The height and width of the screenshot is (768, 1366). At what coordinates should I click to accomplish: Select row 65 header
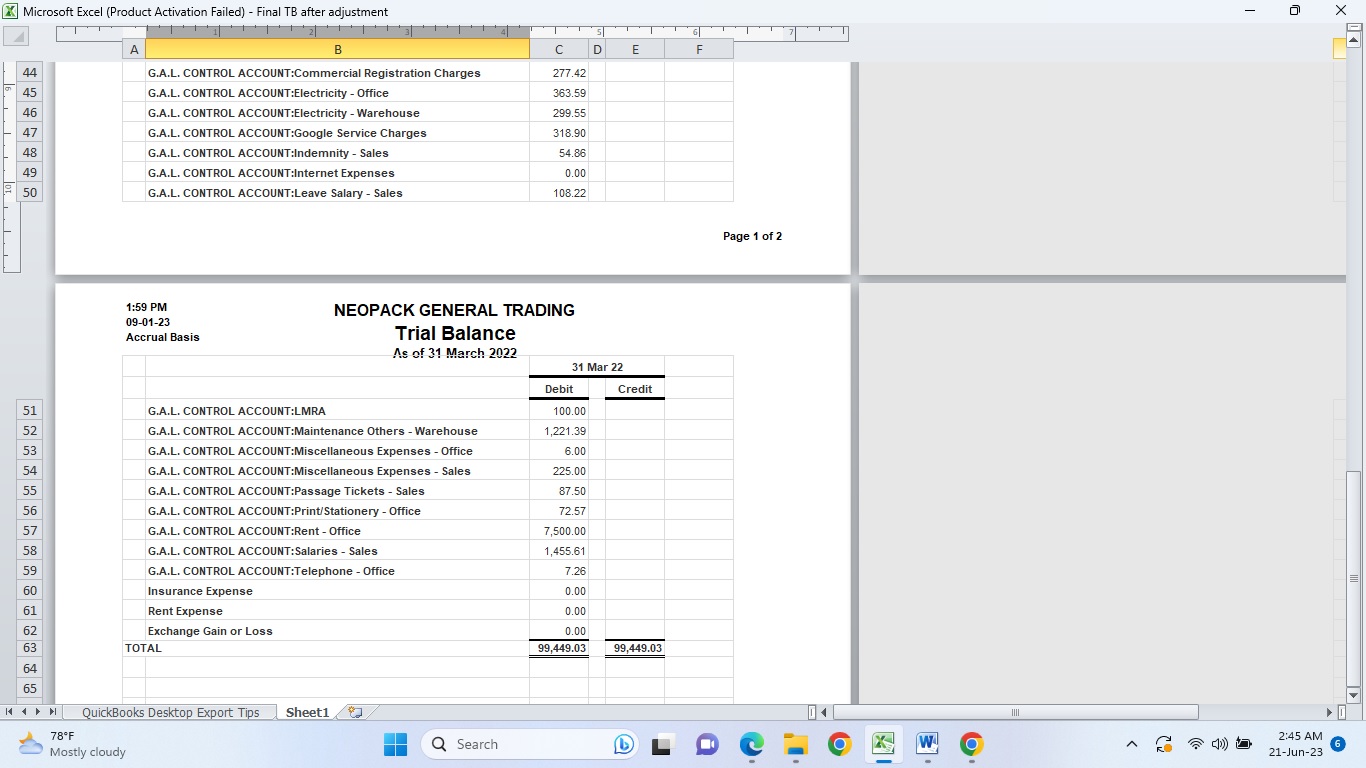pyautogui.click(x=30, y=688)
